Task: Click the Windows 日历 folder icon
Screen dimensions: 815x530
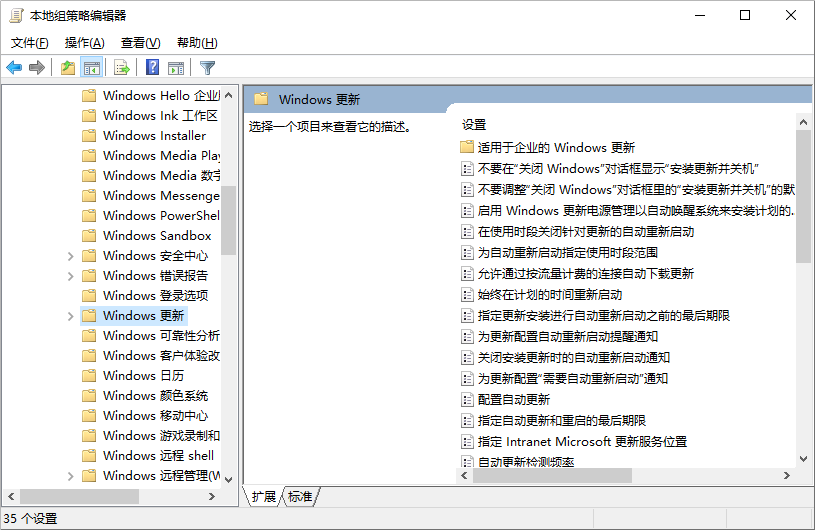Action: (x=89, y=376)
